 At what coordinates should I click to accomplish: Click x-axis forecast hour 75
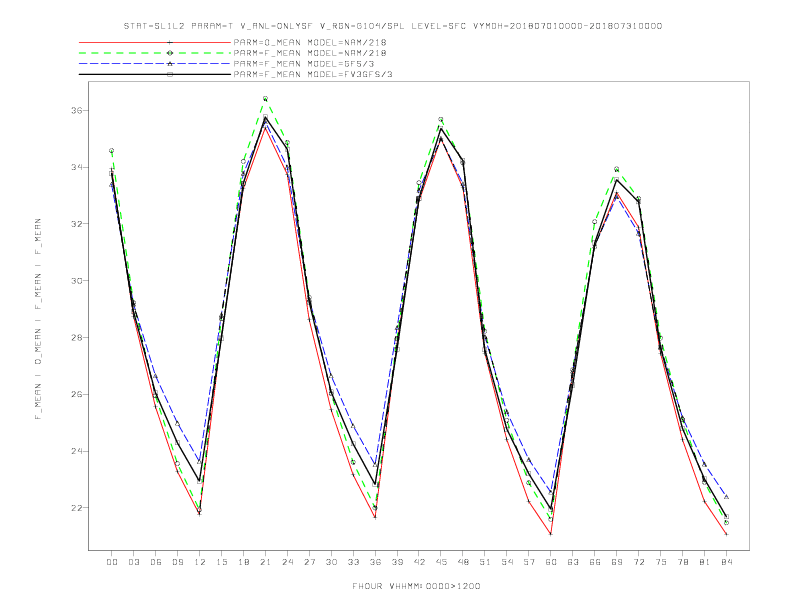pyautogui.click(x=661, y=562)
